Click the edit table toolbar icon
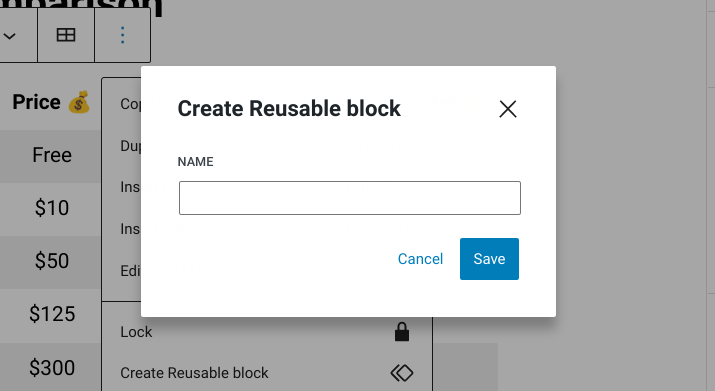Viewport: 715px width, 391px height. (66, 35)
